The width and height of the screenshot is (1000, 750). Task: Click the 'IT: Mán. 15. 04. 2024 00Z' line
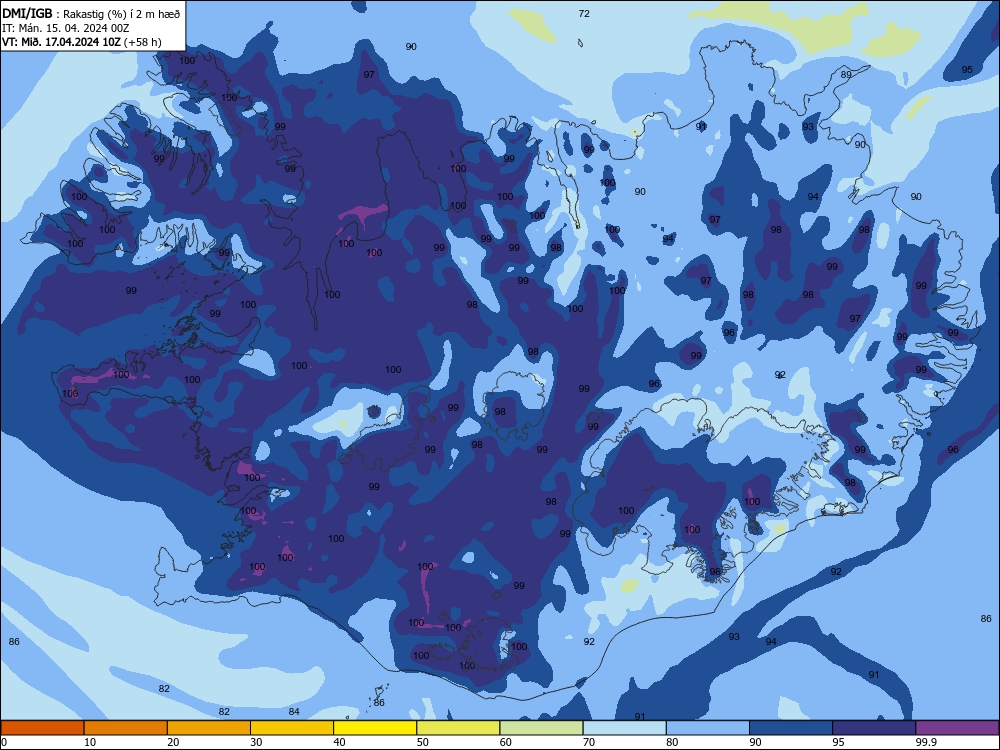[x=66, y=28]
